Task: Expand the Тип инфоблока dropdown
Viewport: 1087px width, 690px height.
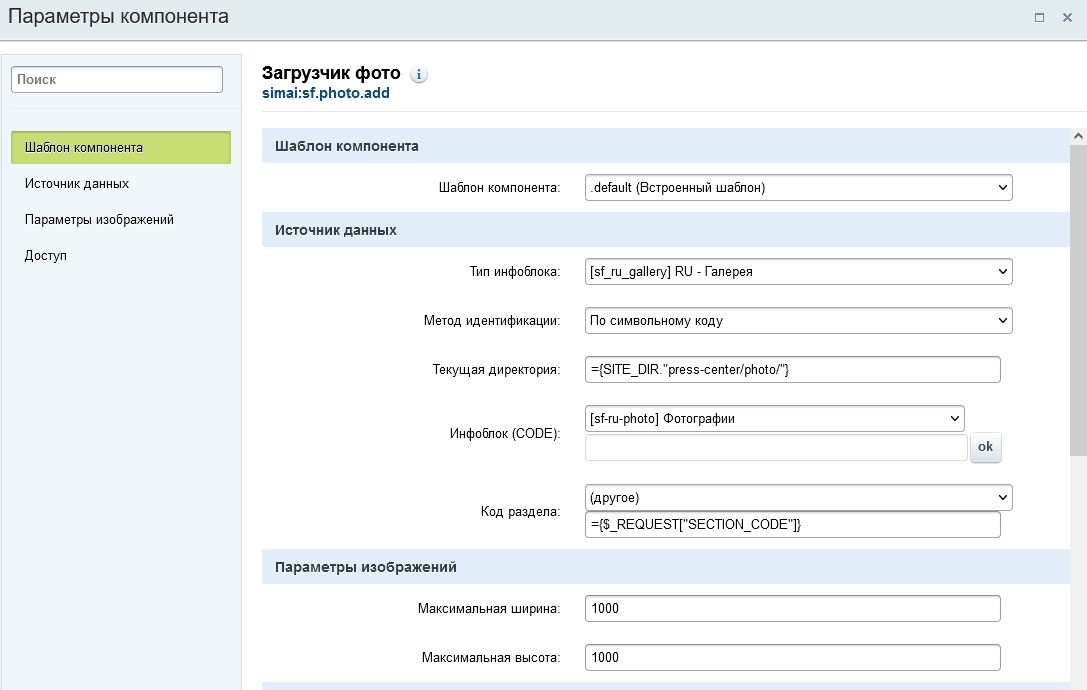Action: tap(798, 271)
